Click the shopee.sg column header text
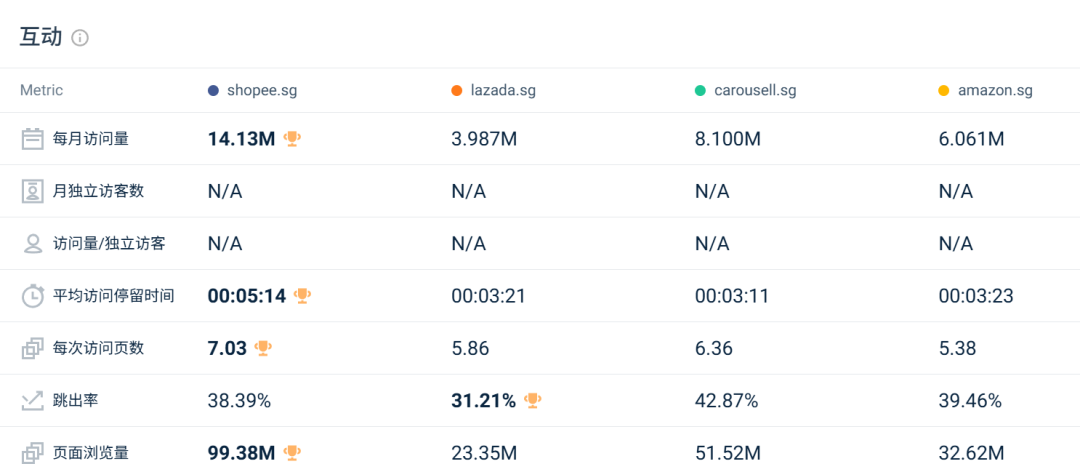 (262, 91)
